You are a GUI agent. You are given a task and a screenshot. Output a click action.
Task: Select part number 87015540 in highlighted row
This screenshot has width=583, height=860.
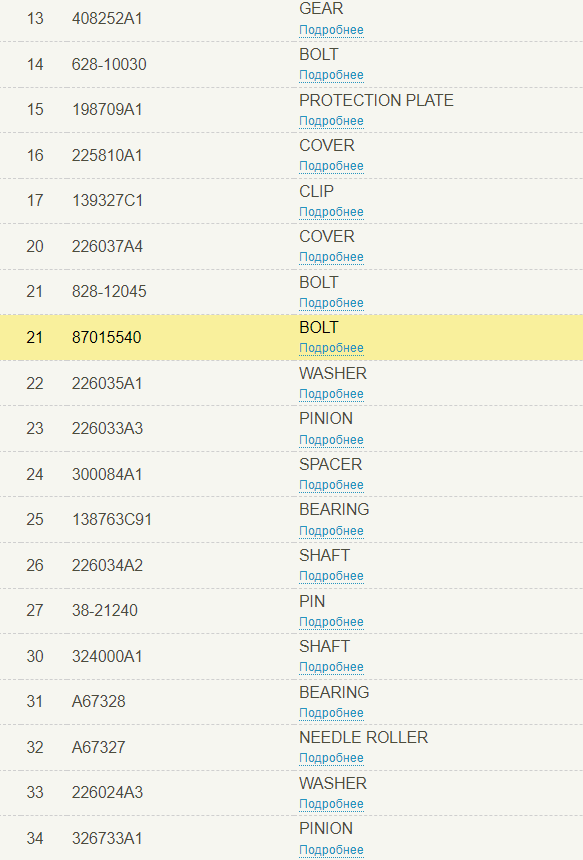pyautogui.click(x=106, y=337)
